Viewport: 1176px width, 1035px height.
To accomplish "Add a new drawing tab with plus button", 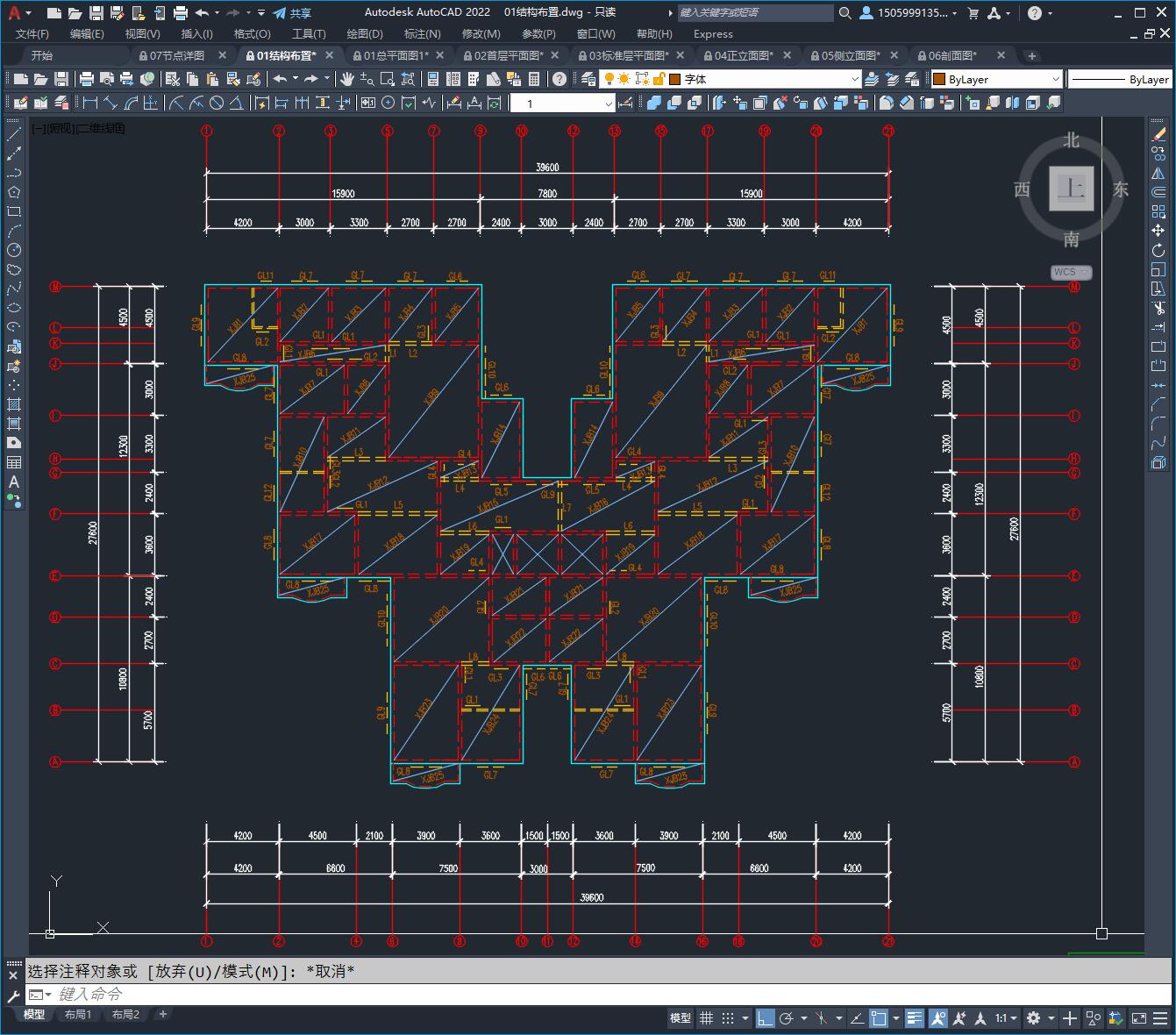I will (x=1032, y=55).
